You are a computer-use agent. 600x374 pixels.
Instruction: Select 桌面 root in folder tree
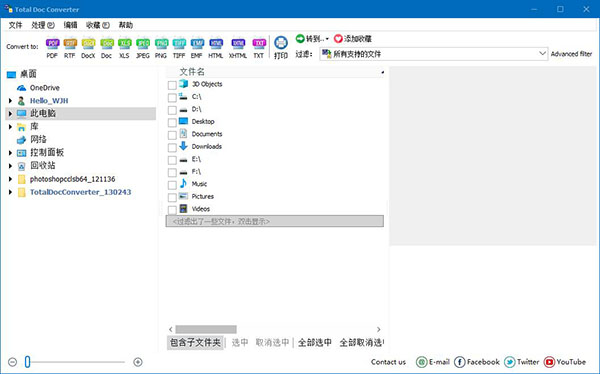pos(28,74)
